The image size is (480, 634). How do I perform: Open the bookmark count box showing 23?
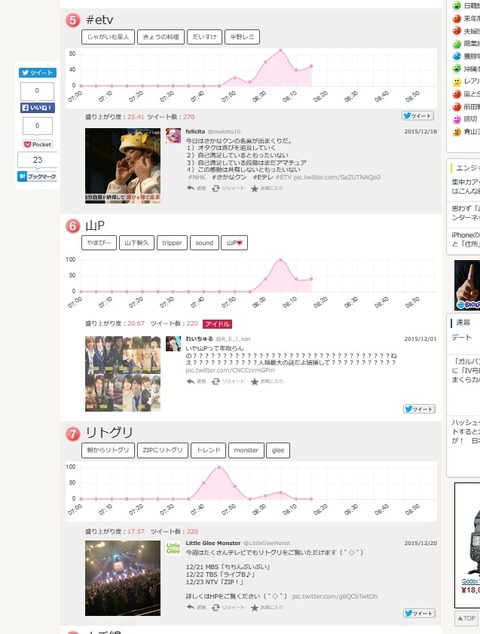[37, 160]
